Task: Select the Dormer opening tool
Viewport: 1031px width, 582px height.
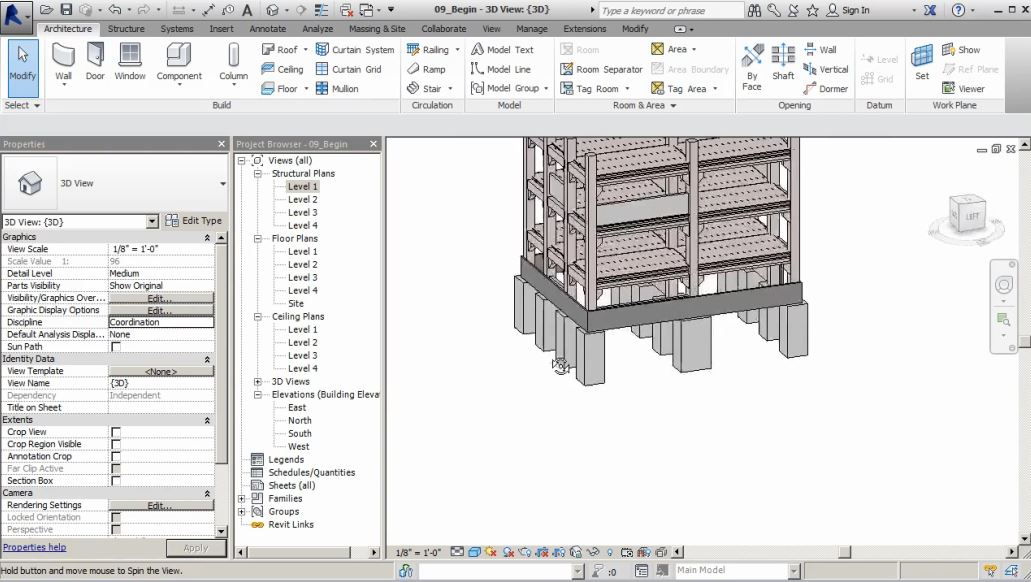Action: (825, 88)
